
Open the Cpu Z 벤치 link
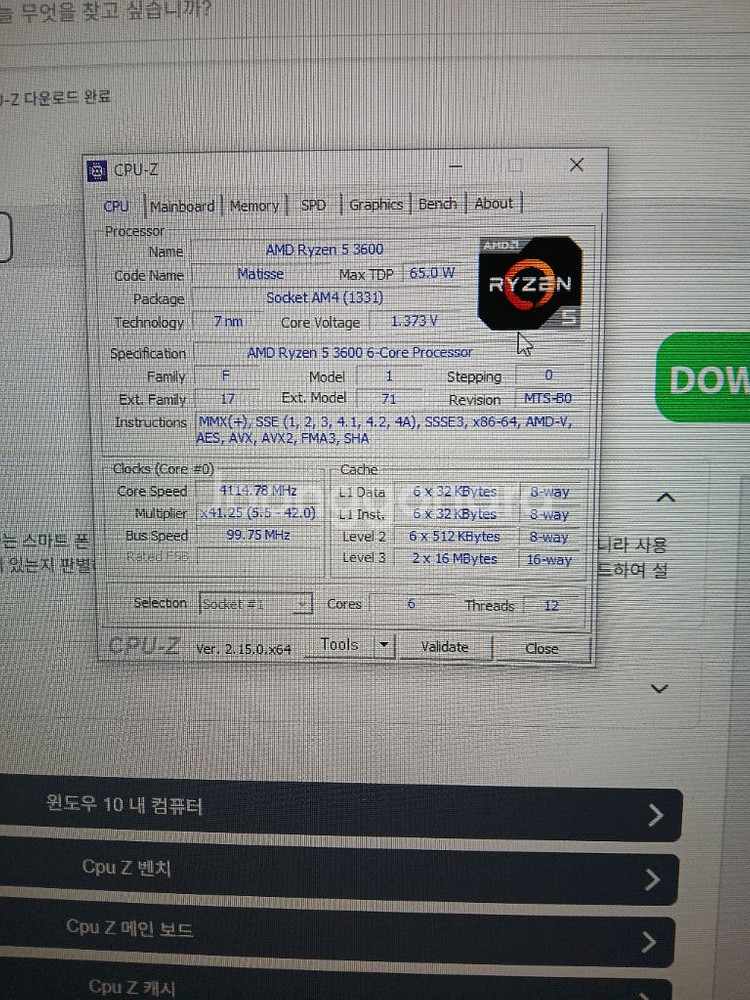click(337, 871)
